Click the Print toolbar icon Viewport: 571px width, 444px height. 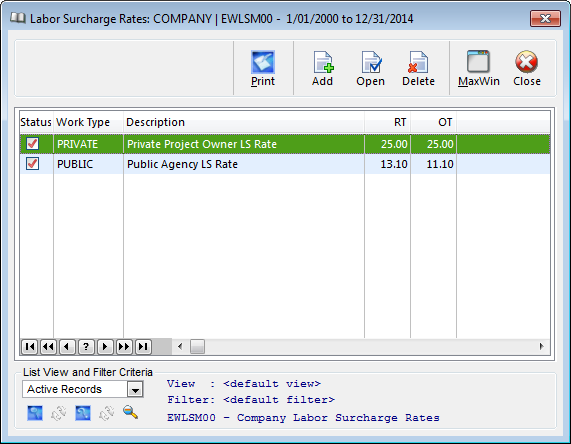(x=263, y=62)
